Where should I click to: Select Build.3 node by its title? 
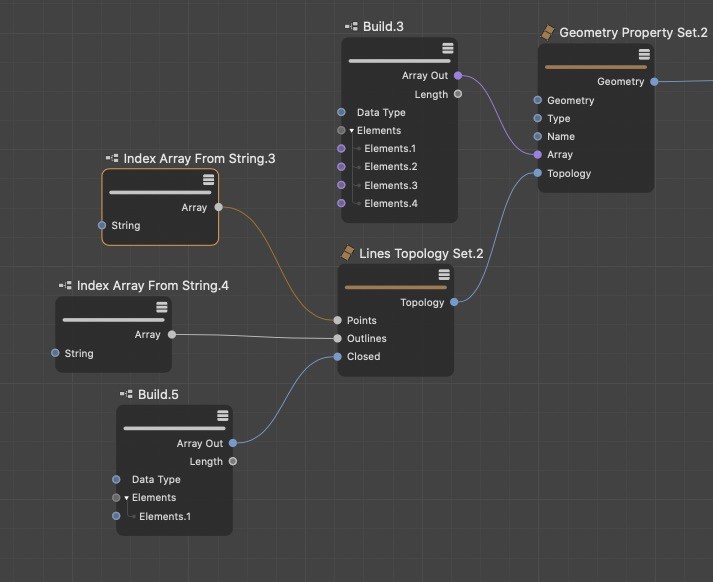pyautogui.click(x=383, y=27)
